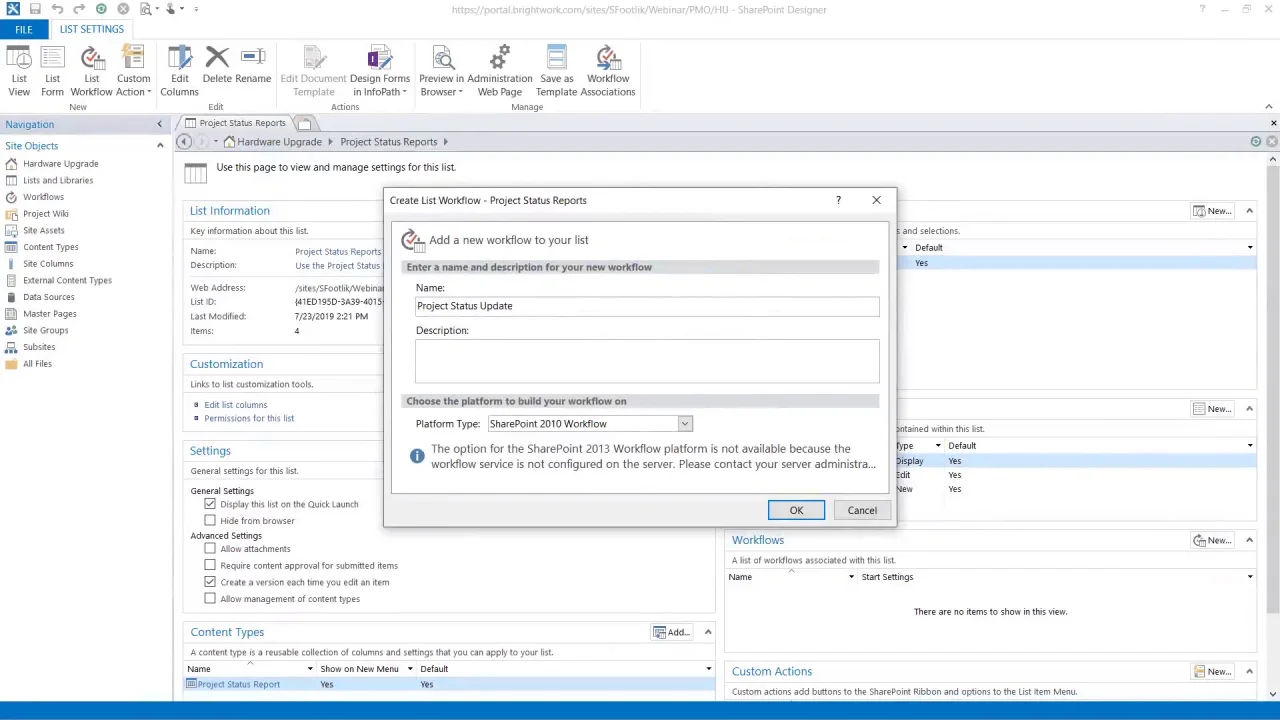Open External Content Types in navigation
The width and height of the screenshot is (1280, 720).
point(67,280)
